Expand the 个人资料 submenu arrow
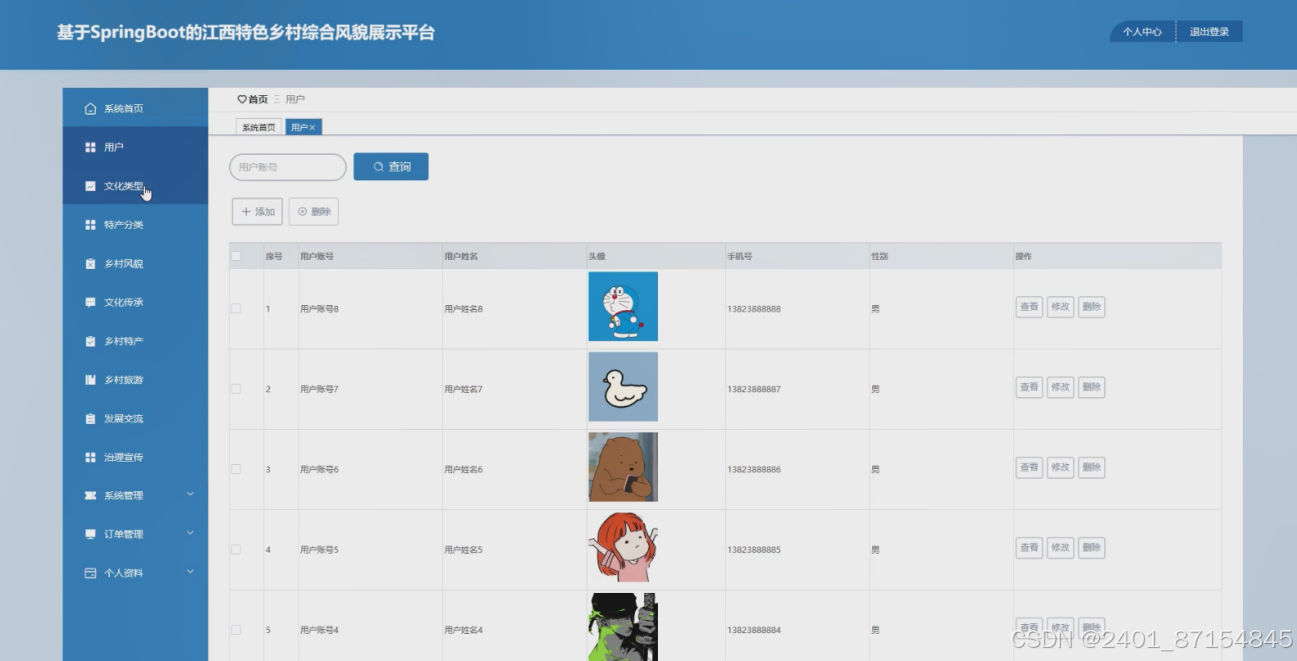 (x=190, y=572)
